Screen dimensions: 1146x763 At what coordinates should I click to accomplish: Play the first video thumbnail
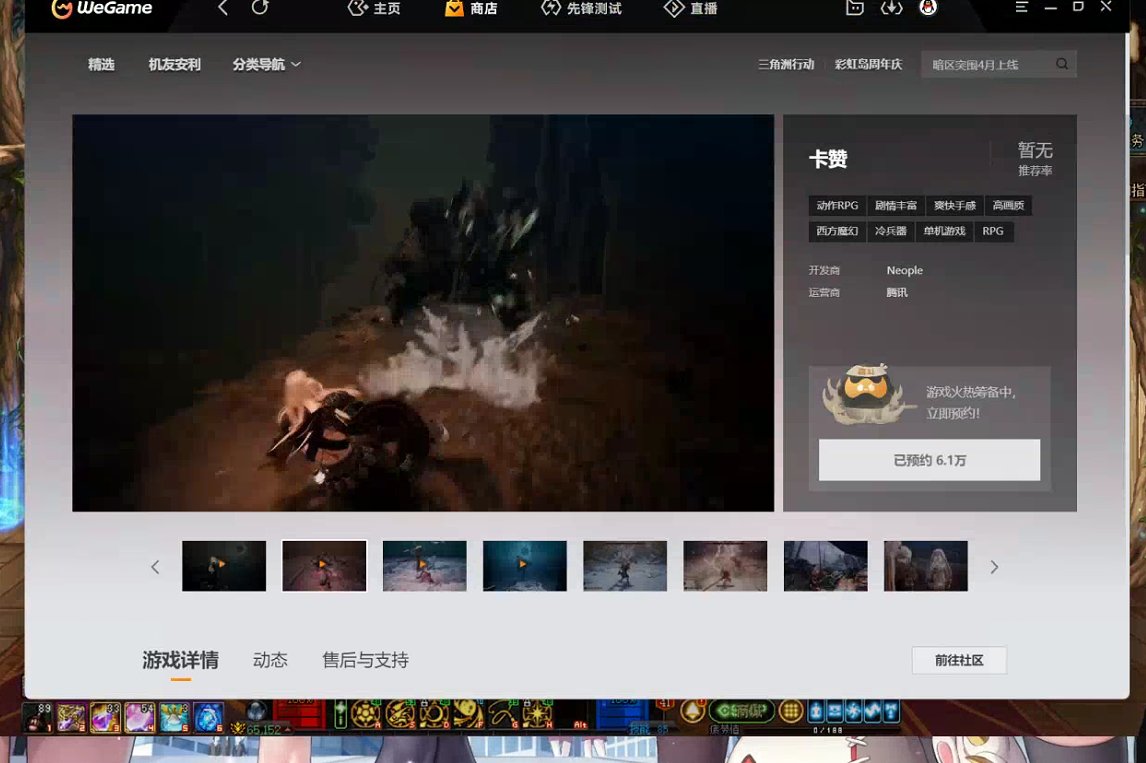(x=224, y=566)
